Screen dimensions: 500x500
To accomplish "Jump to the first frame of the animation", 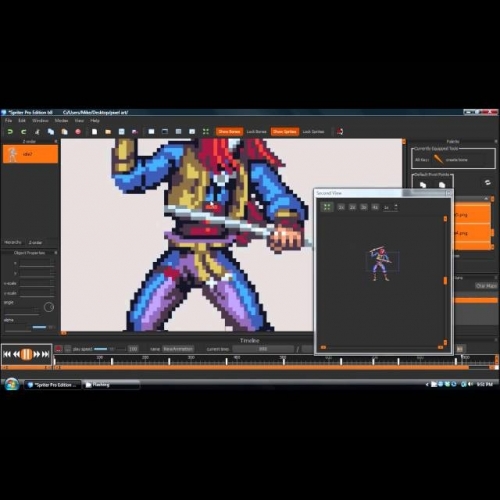I will click(x=7, y=354).
